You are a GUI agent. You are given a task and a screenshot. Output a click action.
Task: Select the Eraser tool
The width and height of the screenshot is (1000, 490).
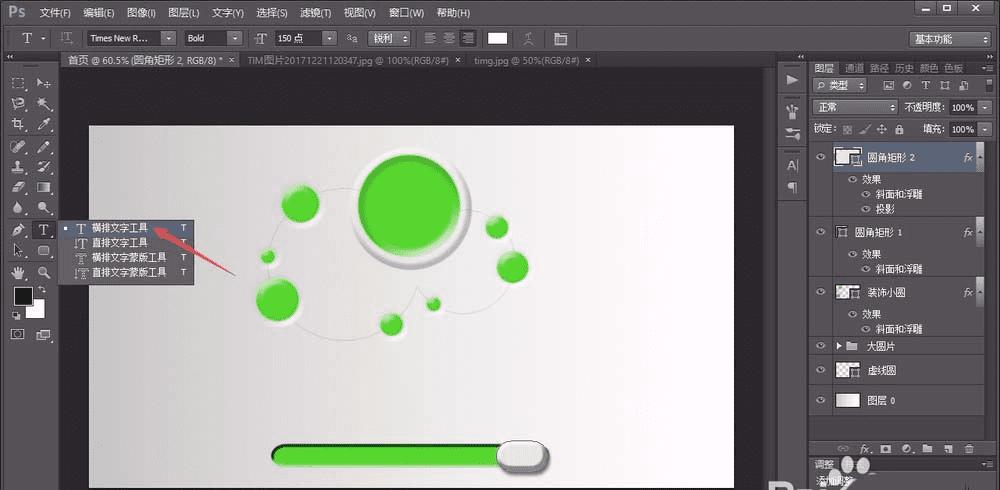(x=18, y=187)
